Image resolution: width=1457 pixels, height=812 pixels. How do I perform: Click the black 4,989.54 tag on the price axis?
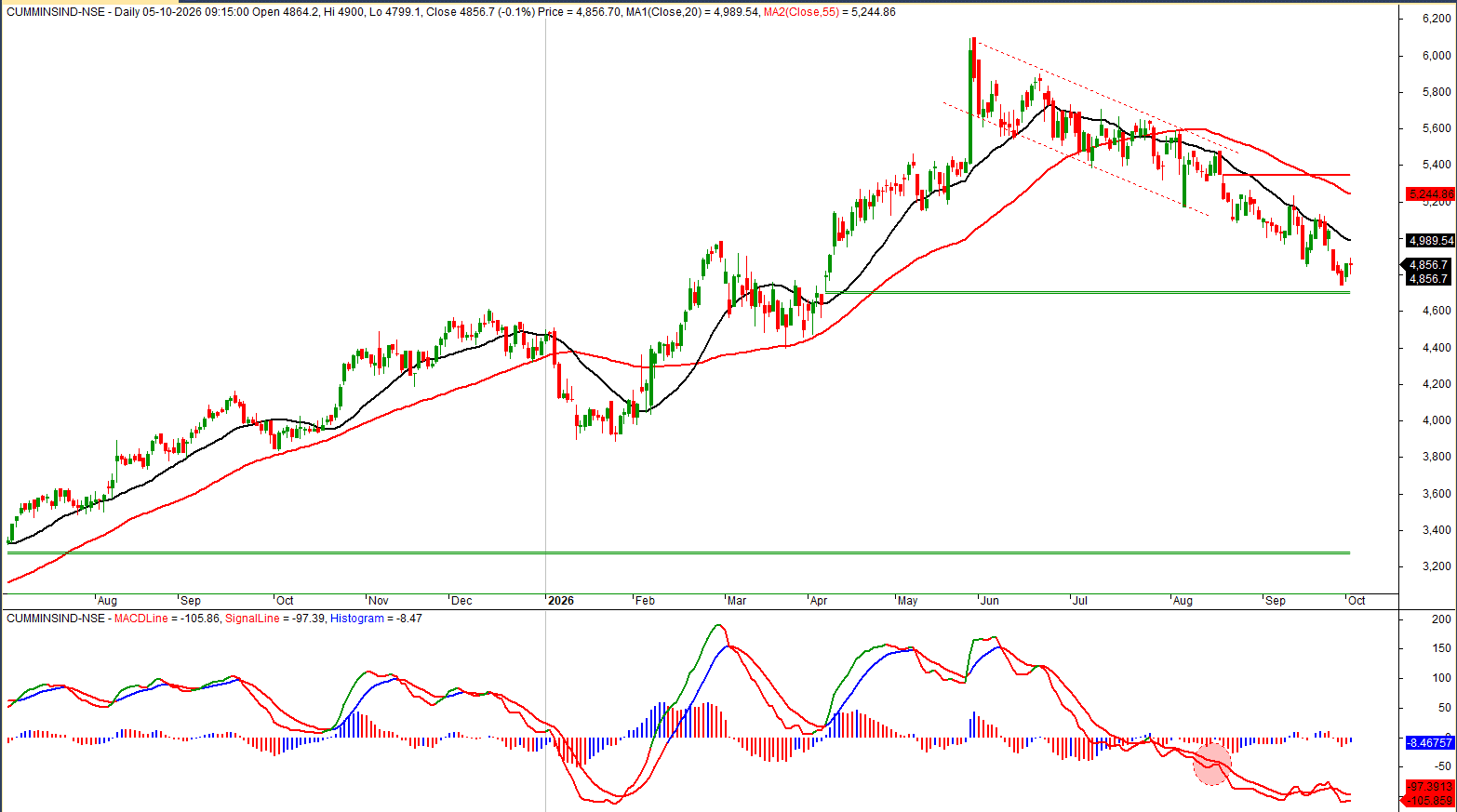pos(1430,241)
